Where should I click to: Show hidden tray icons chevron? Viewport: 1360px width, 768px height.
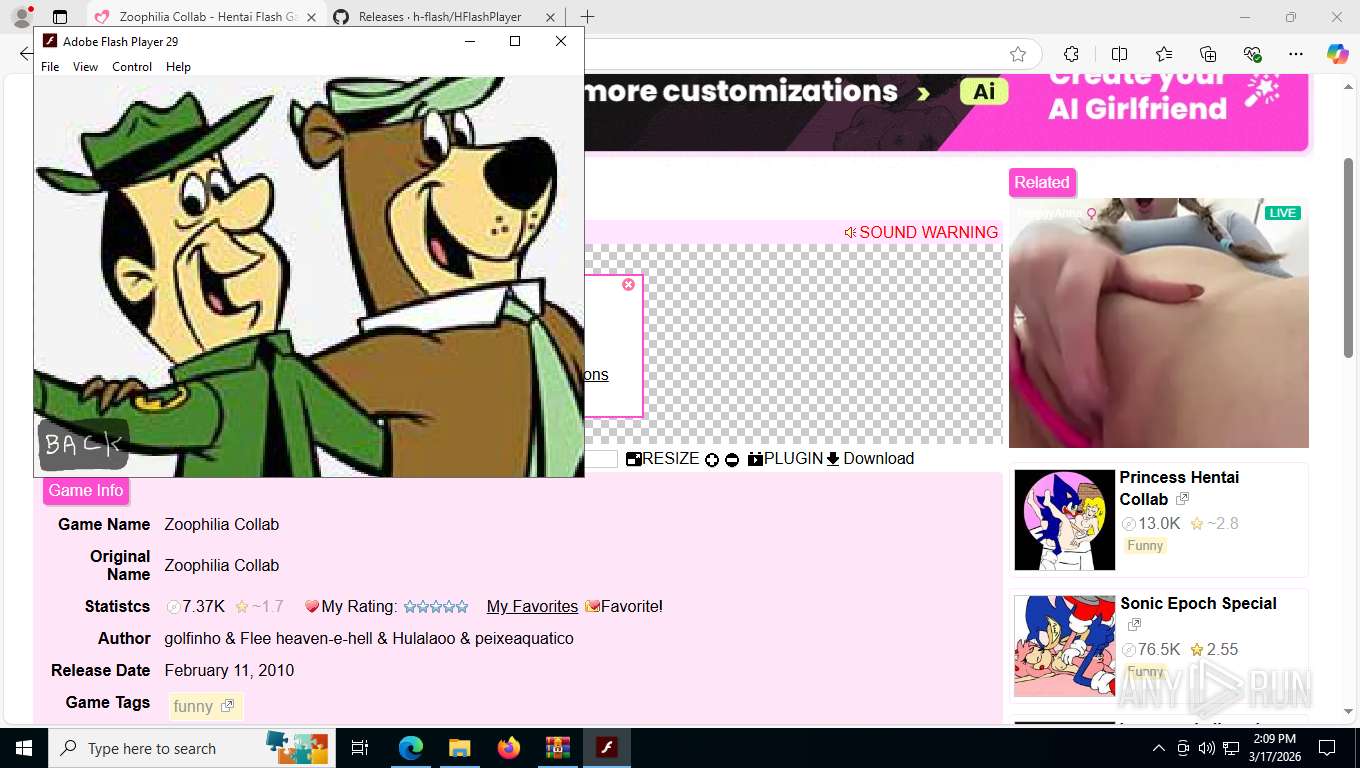coord(1159,748)
